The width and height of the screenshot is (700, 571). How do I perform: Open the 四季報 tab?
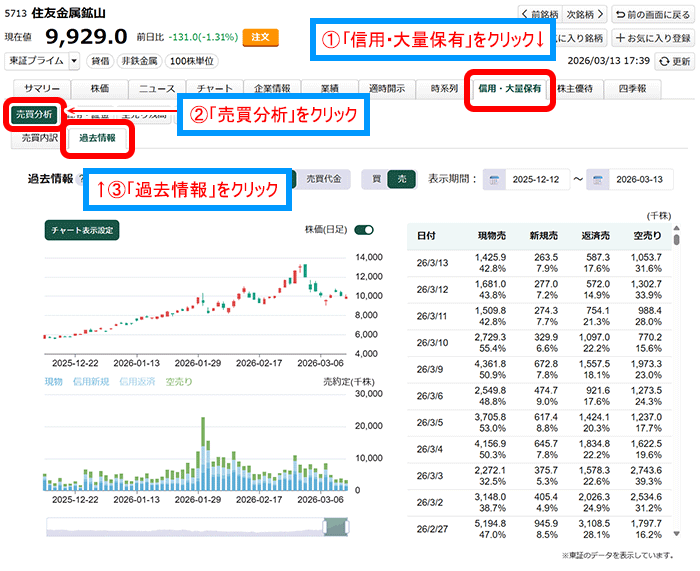(x=633, y=89)
